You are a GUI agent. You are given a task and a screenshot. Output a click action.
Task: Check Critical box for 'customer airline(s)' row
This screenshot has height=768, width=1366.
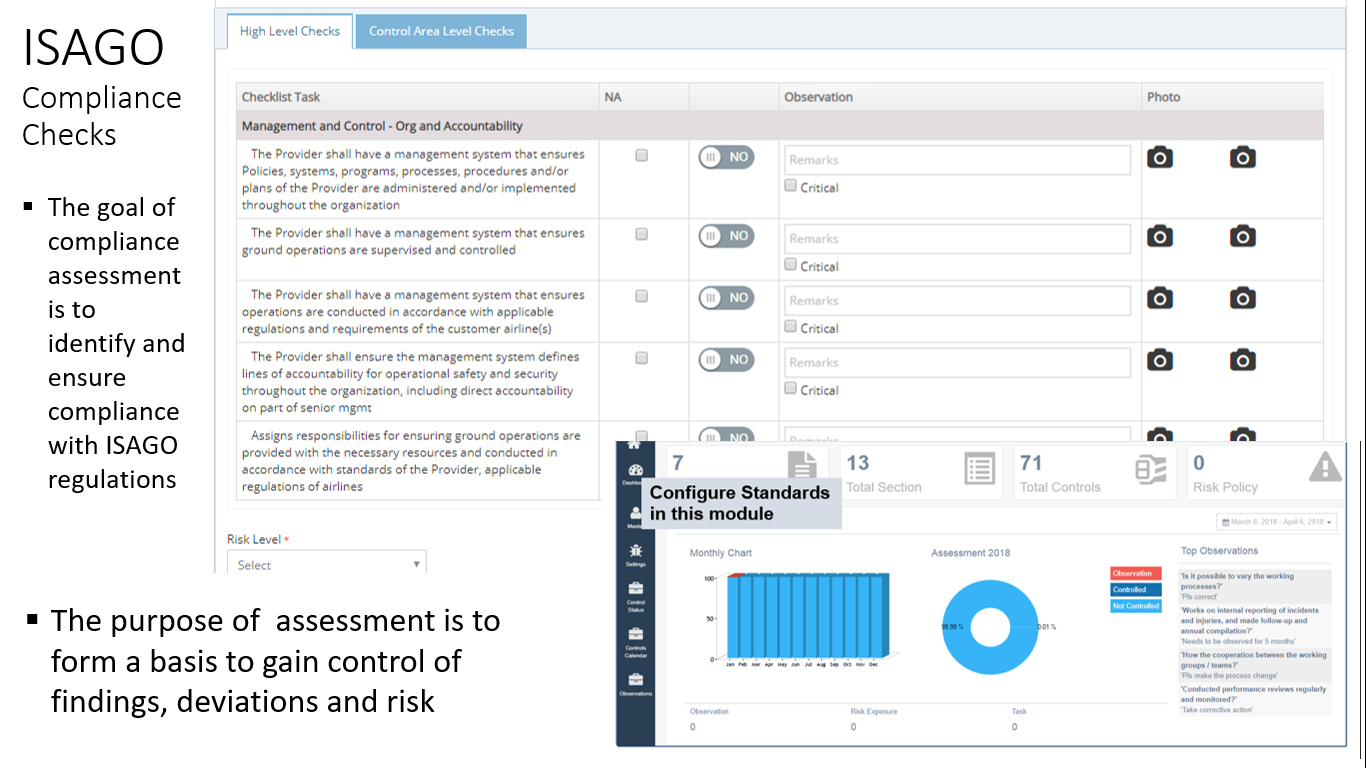(x=791, y=327)
